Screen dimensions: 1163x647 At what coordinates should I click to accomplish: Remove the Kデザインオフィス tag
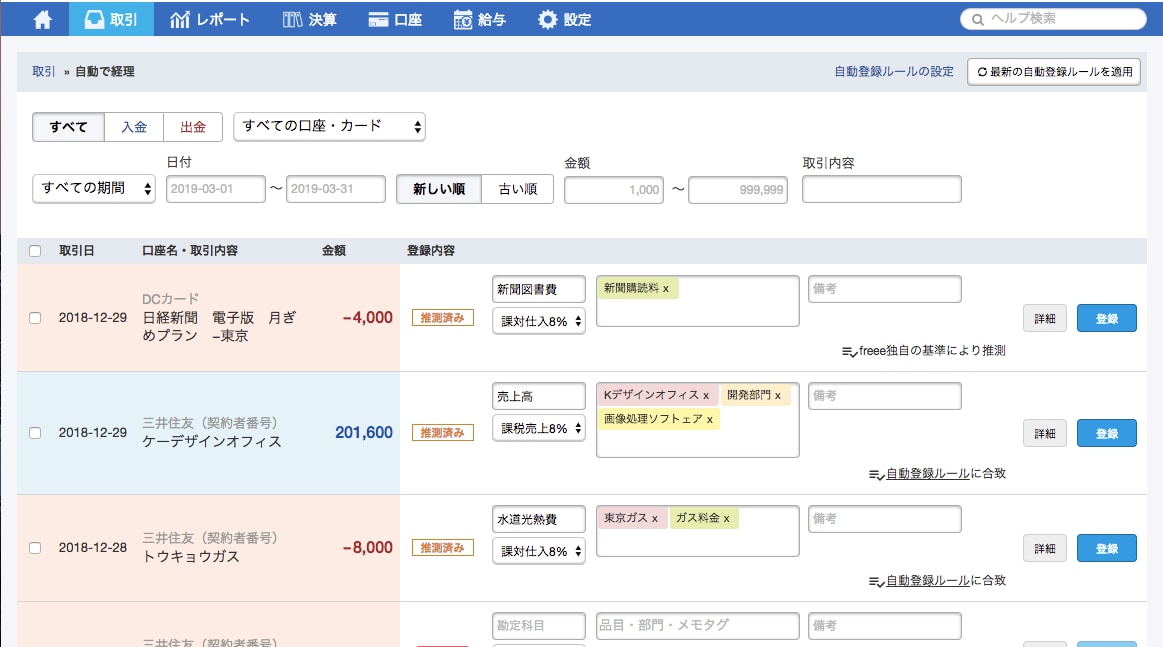point(706,395)
